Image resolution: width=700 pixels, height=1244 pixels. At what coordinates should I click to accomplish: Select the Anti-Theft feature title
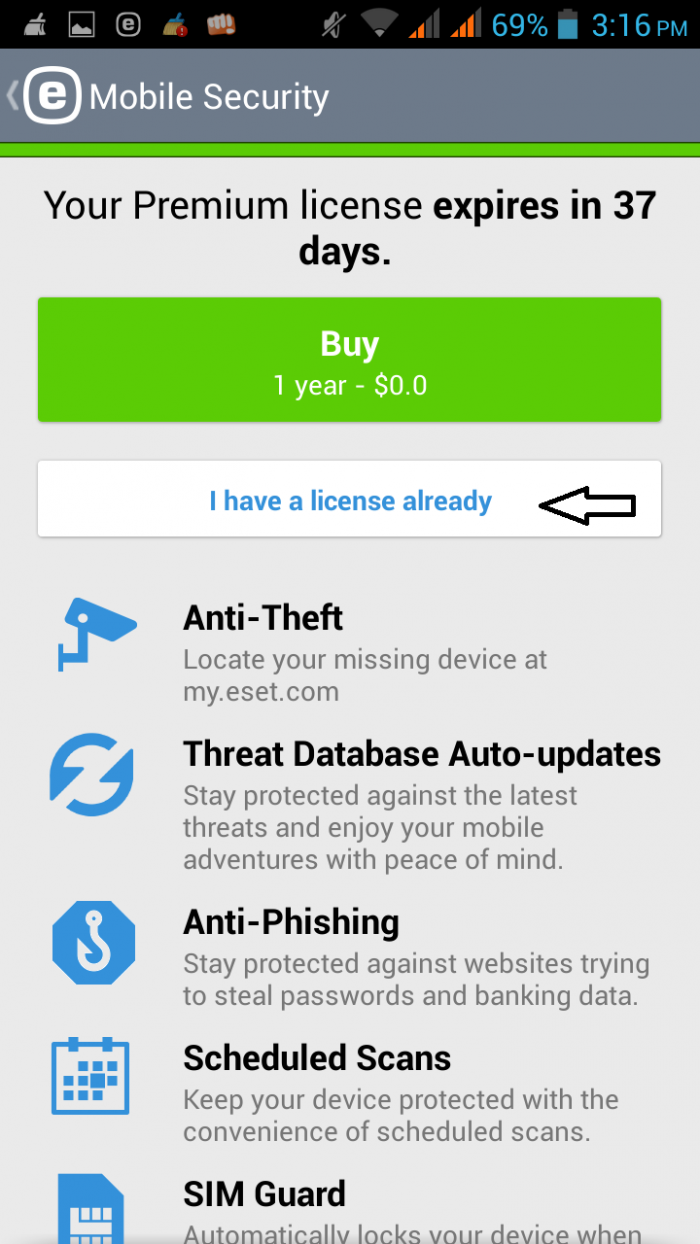point(263,618)
